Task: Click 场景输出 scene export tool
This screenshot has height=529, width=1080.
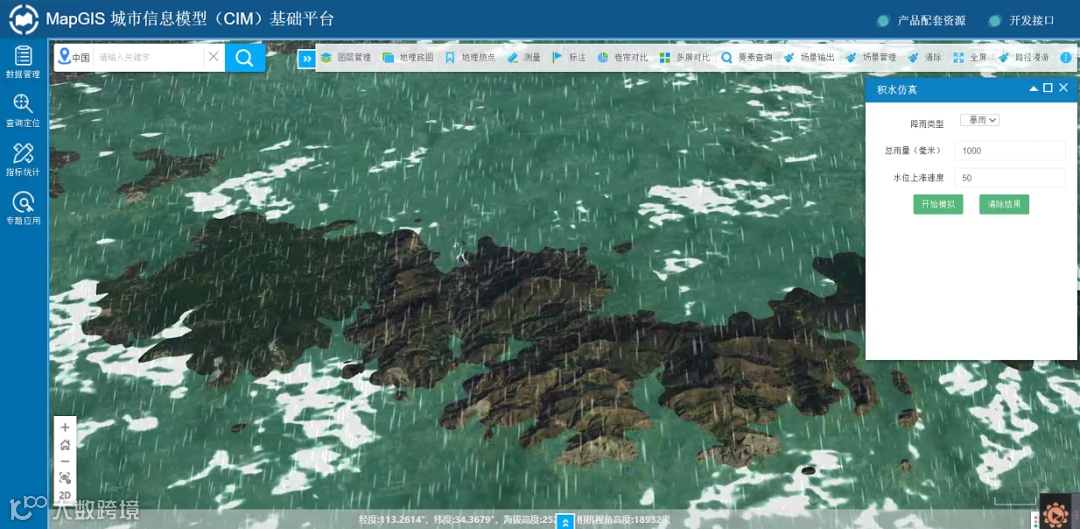Action: [809, 59]
